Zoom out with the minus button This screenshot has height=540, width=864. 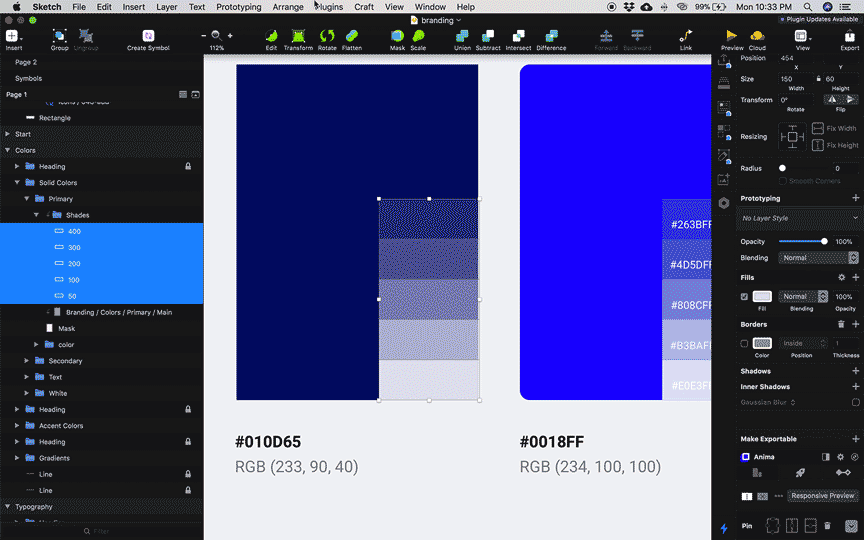click(203, 36)
